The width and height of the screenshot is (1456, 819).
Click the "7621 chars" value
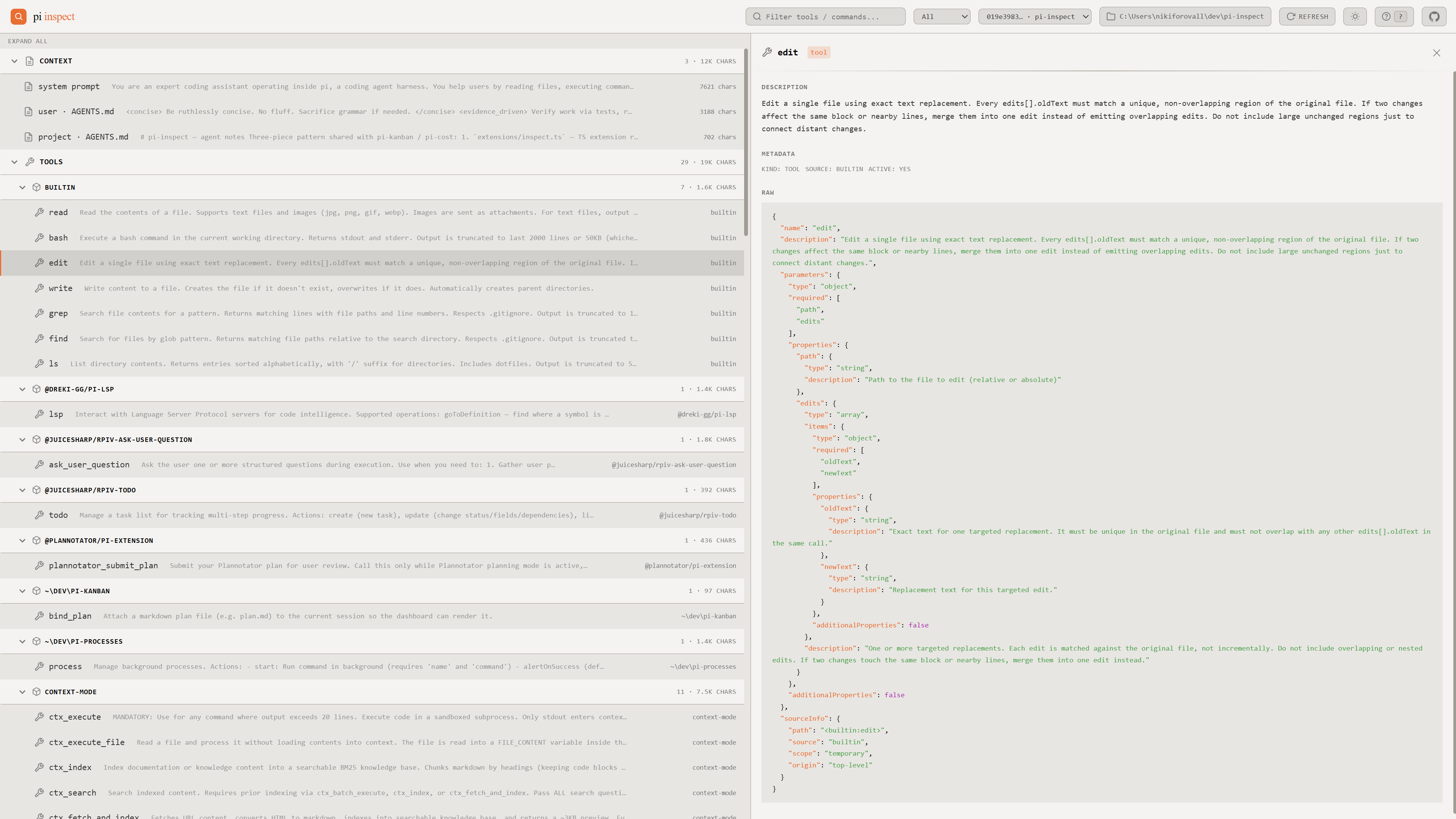coord(717,86)
